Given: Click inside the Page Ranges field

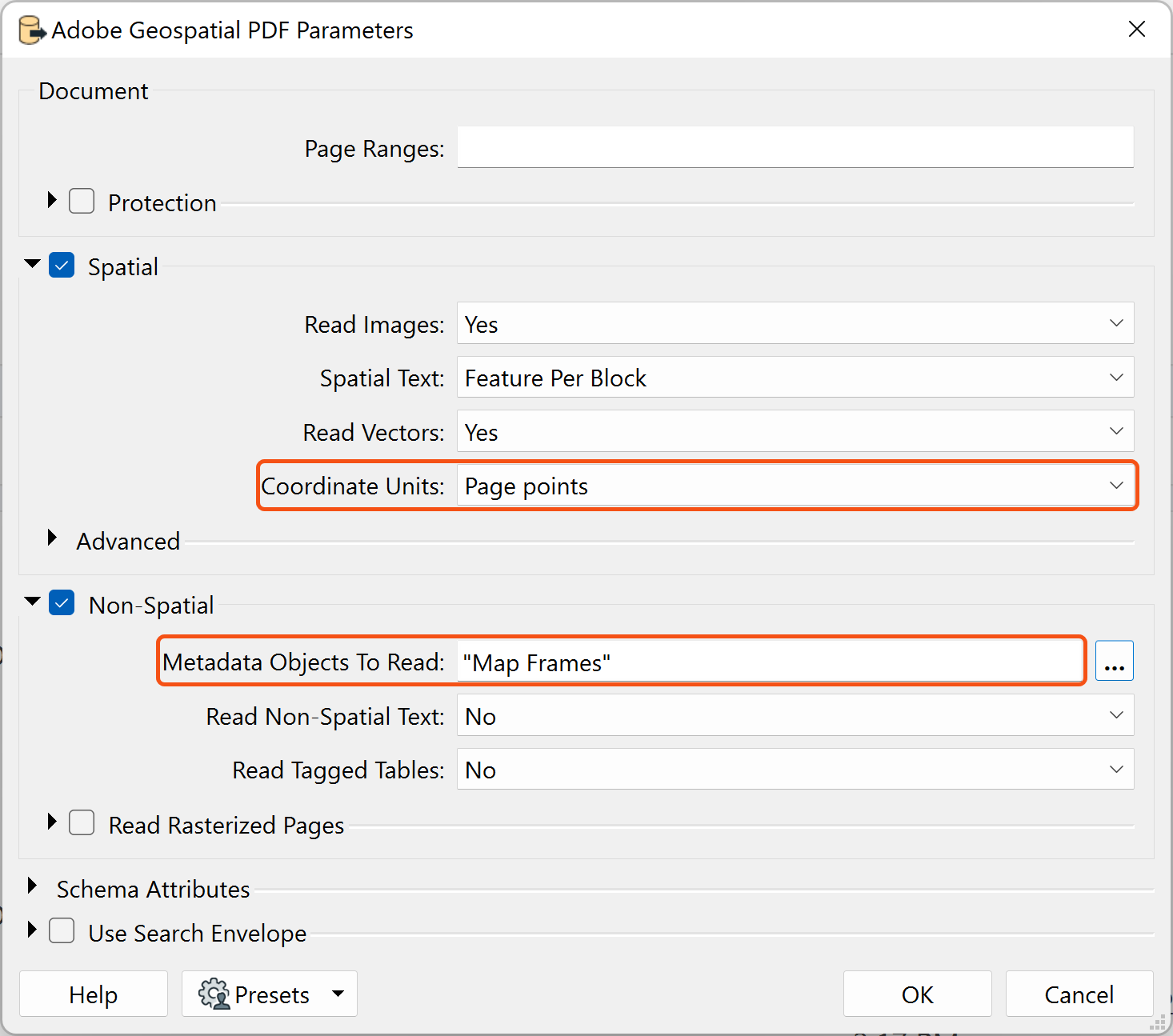Looking at the screenshot, I should [795, 147].
